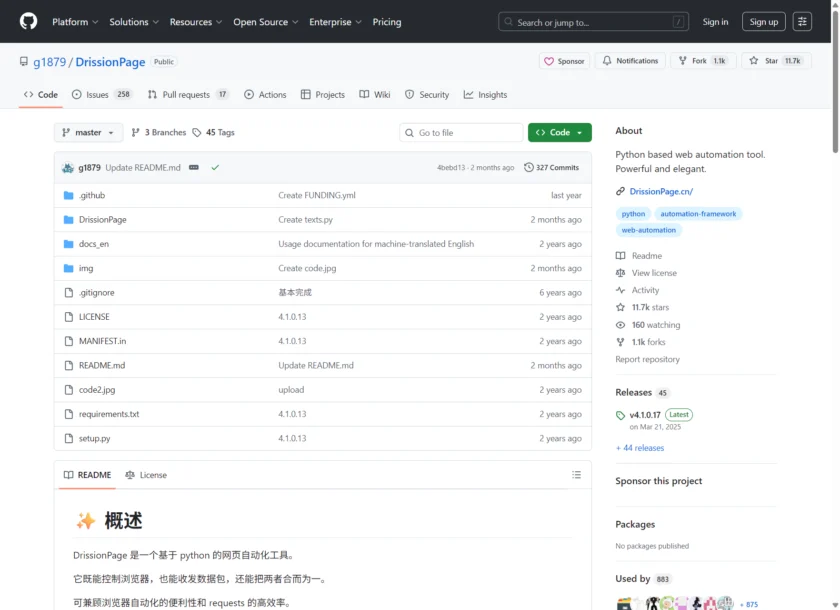
Task: Expand the green Code dropdown
Action: point(559,131)
